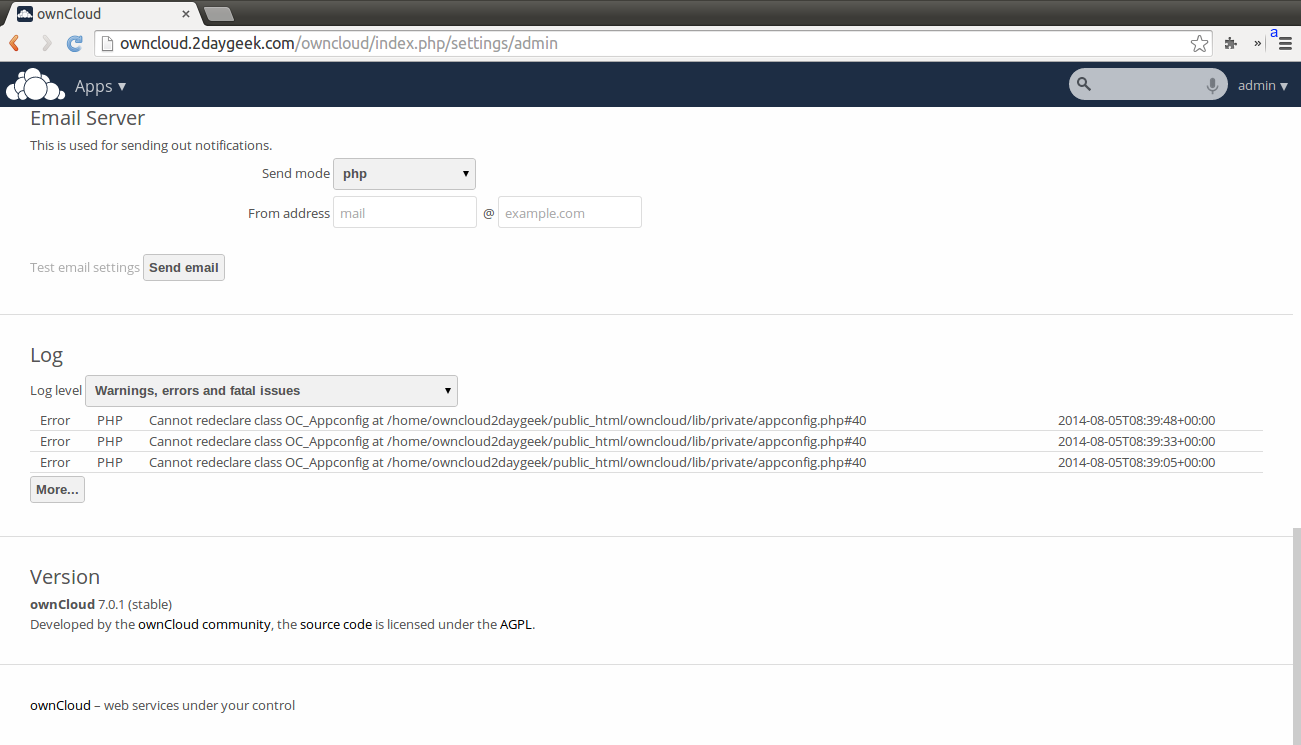Viewport: 1301px width, 745px height.
Task: Click the ownCloud search field
Action: point(1148,85)
